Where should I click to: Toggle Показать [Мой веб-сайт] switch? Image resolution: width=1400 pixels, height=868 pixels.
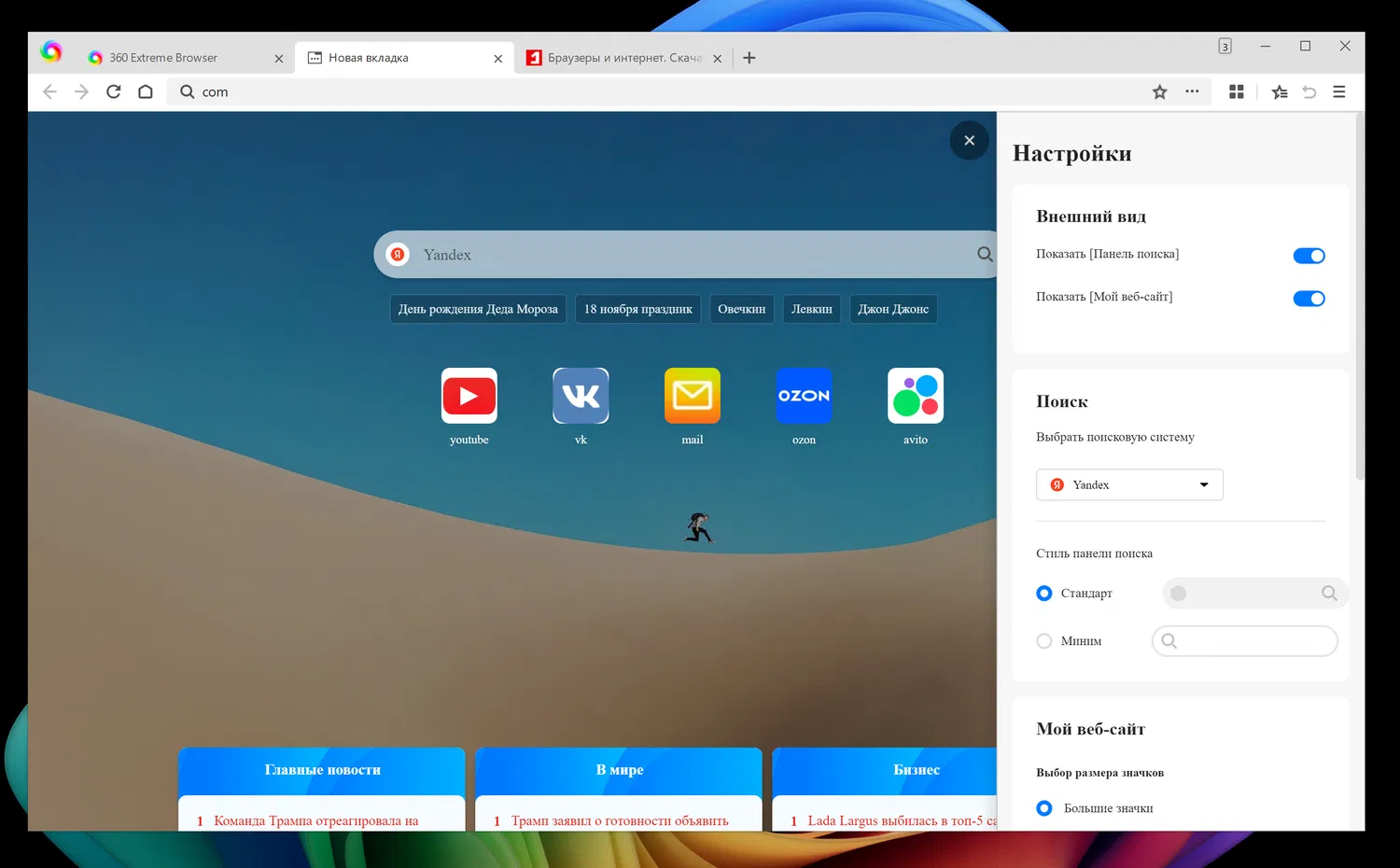[1309, 299]
